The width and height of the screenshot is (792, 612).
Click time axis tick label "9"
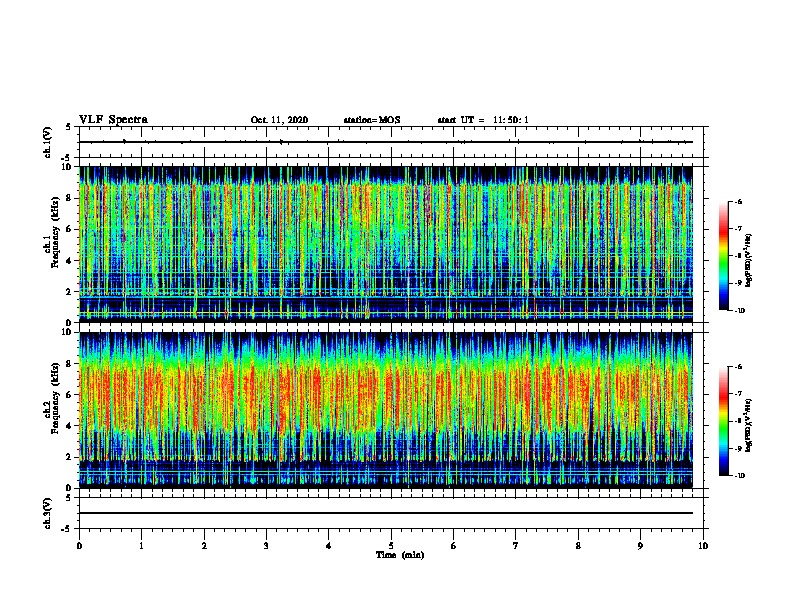pyautogui.click(x=640, y=546)
